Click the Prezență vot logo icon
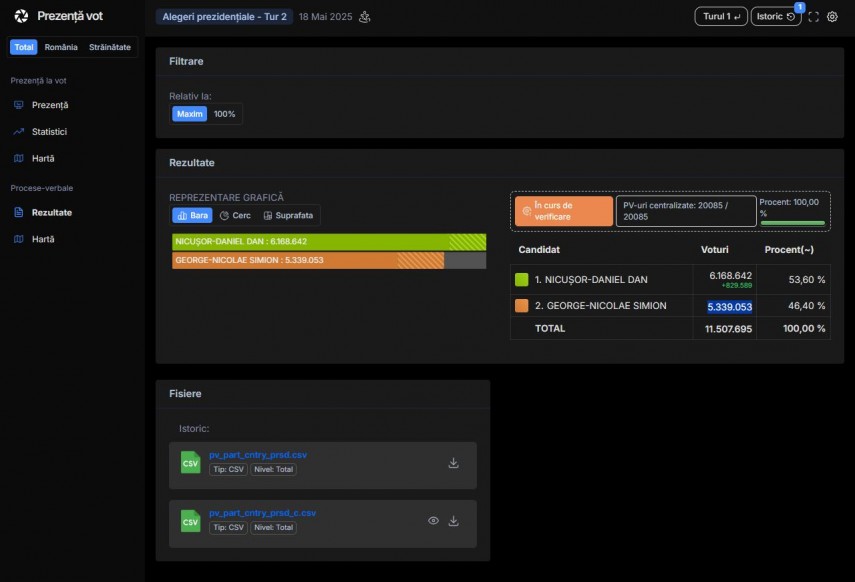This screenshot has width=855, height=582. (21, 16)
